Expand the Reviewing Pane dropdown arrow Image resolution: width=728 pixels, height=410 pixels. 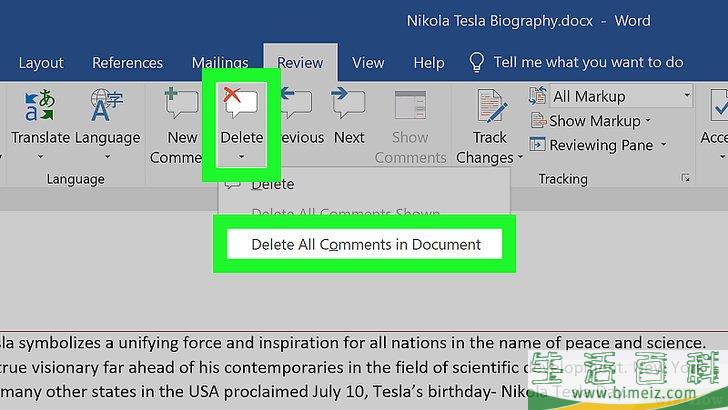point(664,145)
